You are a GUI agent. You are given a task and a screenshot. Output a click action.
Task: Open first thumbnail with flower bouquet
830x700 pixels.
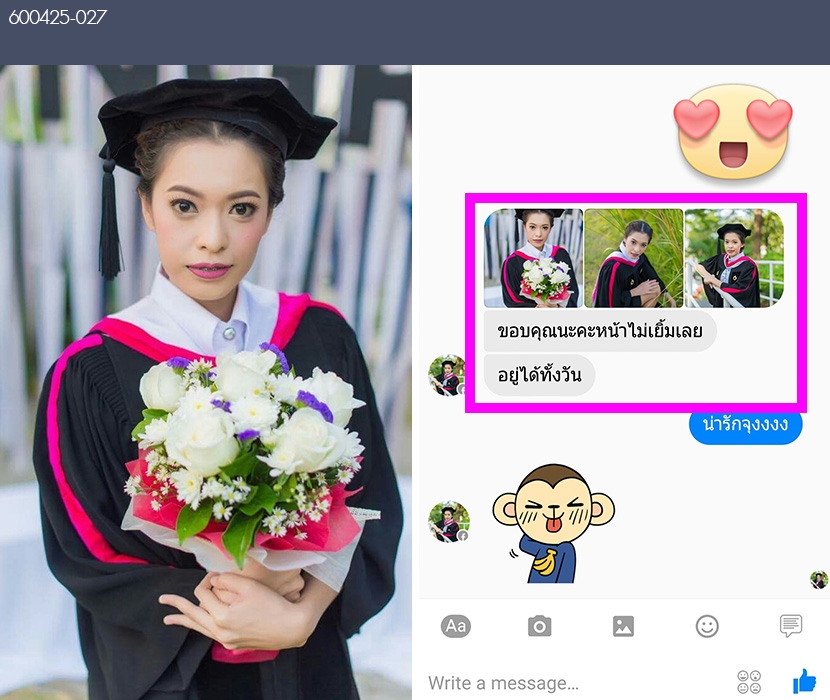point(533,258)
